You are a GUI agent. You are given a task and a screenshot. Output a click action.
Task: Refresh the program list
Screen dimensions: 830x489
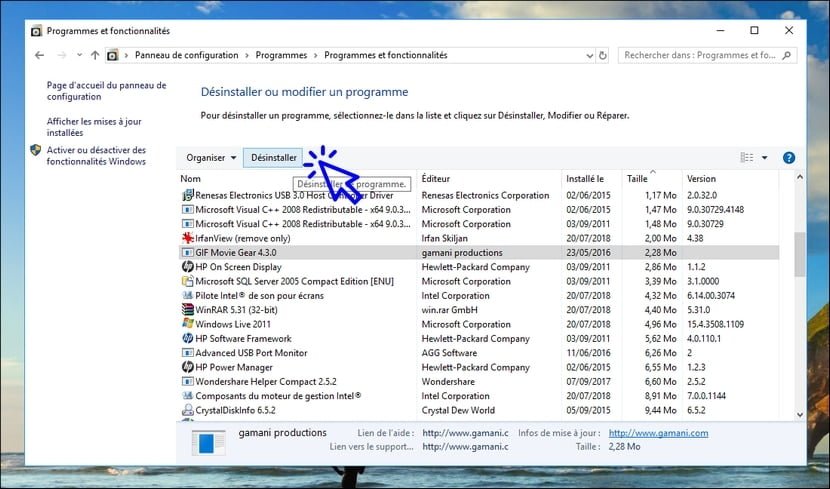click(602, 55)
